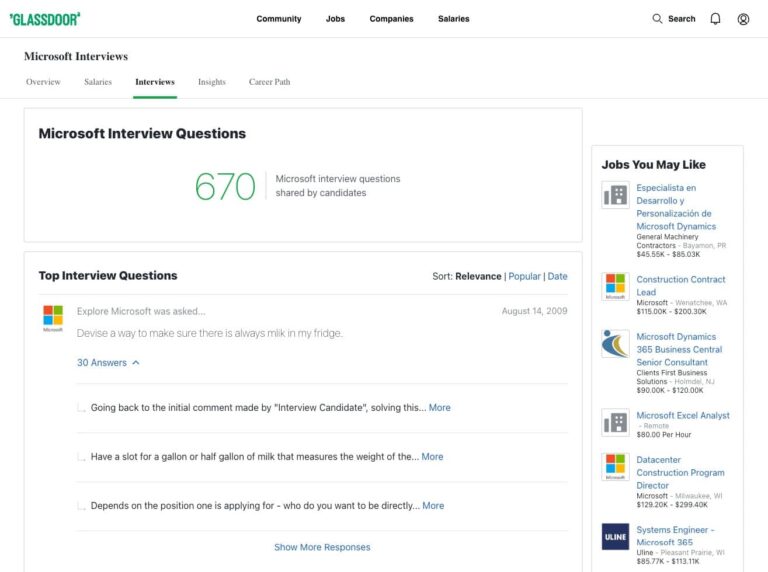
Task: Expand 'Going back to the initial comment' via More
Action: pos(439,408)
